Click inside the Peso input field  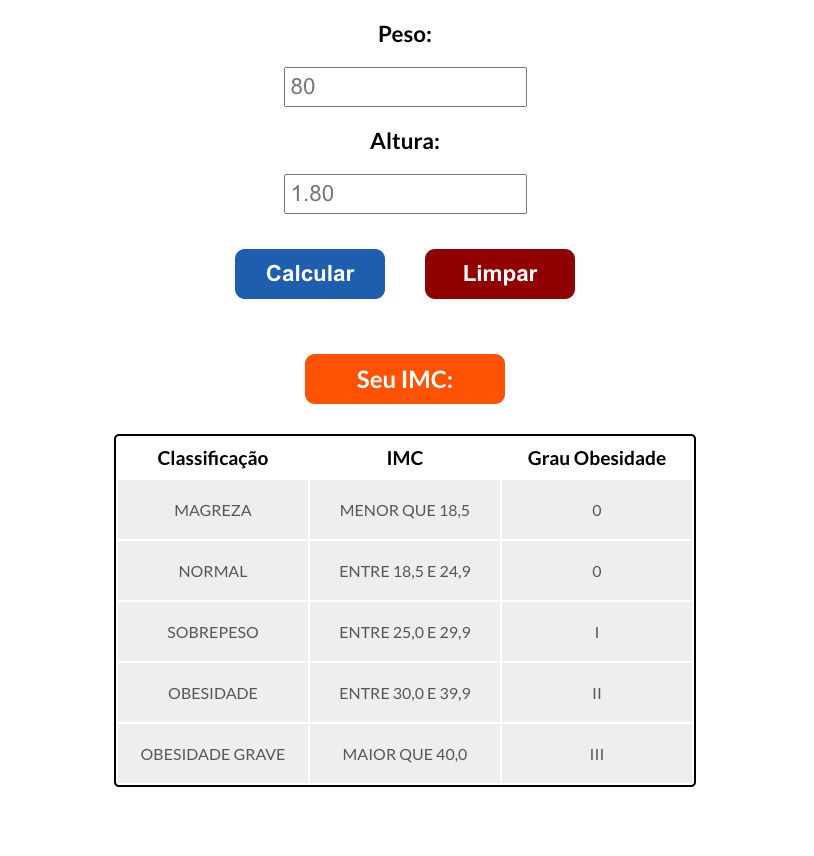point(405,87)
